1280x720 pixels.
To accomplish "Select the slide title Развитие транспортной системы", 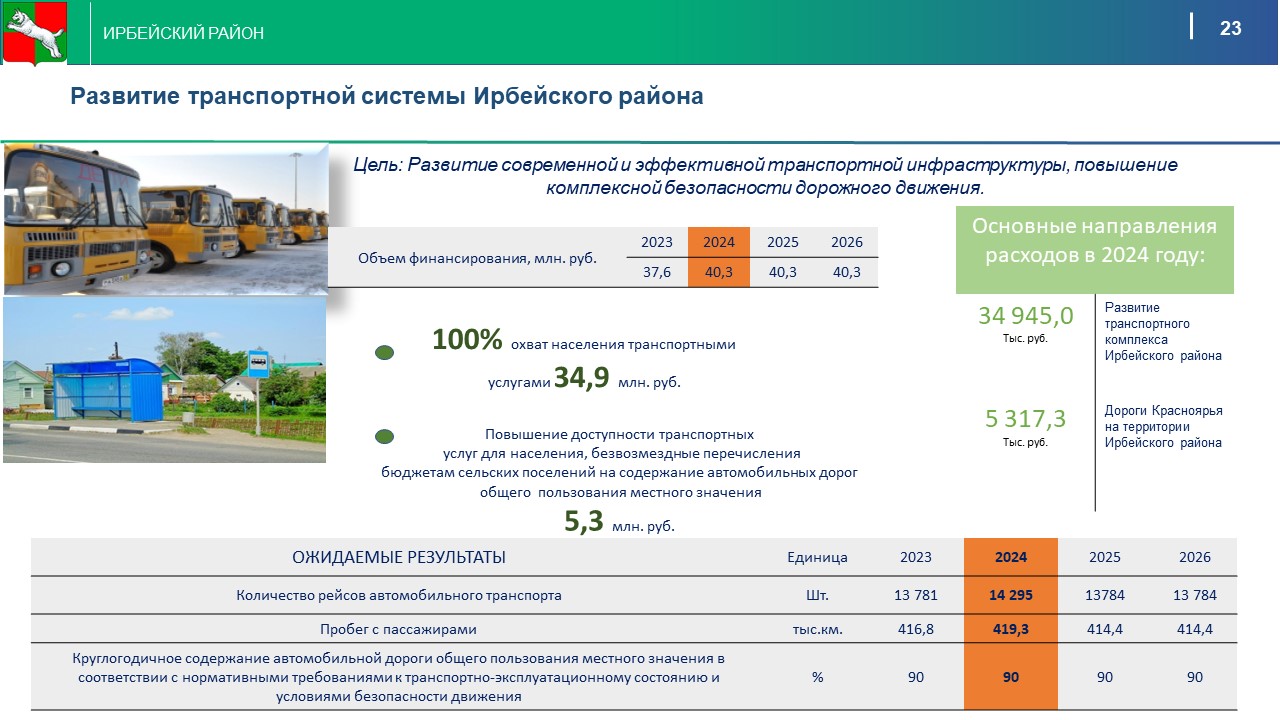I will [x=386, y=96].
